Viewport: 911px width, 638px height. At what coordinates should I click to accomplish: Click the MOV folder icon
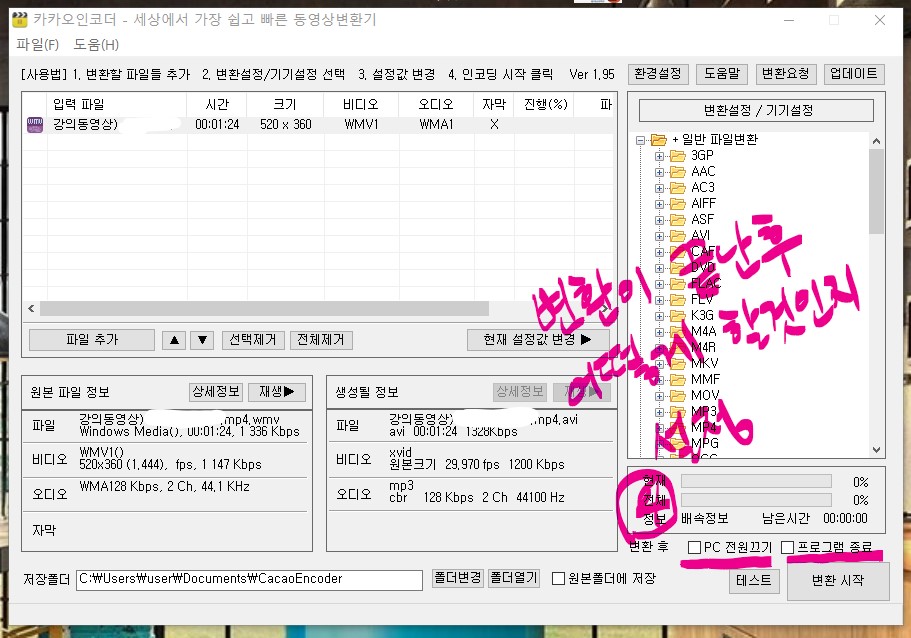[677, 396]
